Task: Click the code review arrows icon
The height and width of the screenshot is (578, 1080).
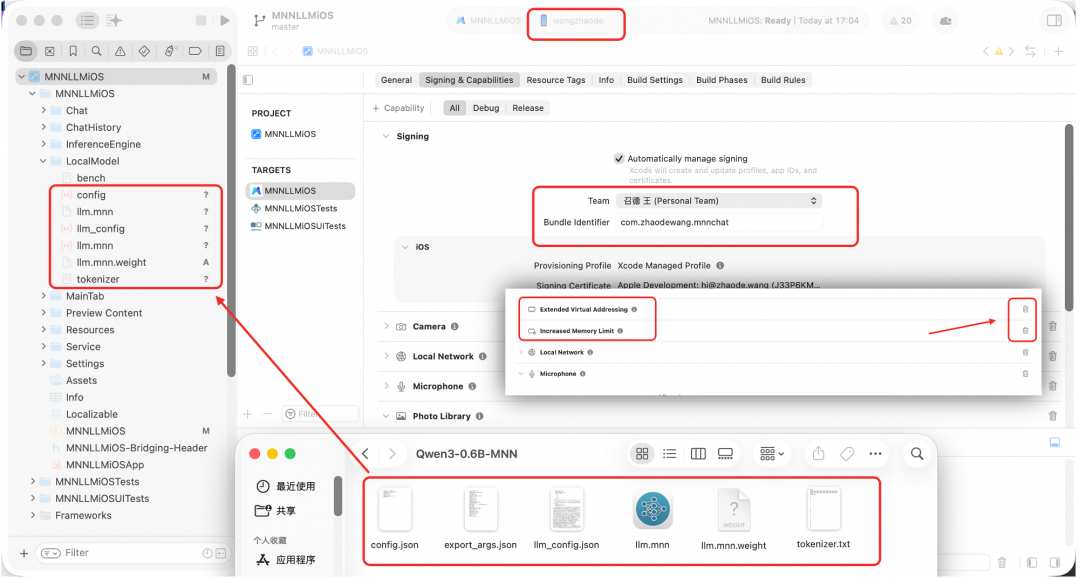Action: click(1030, 51)
